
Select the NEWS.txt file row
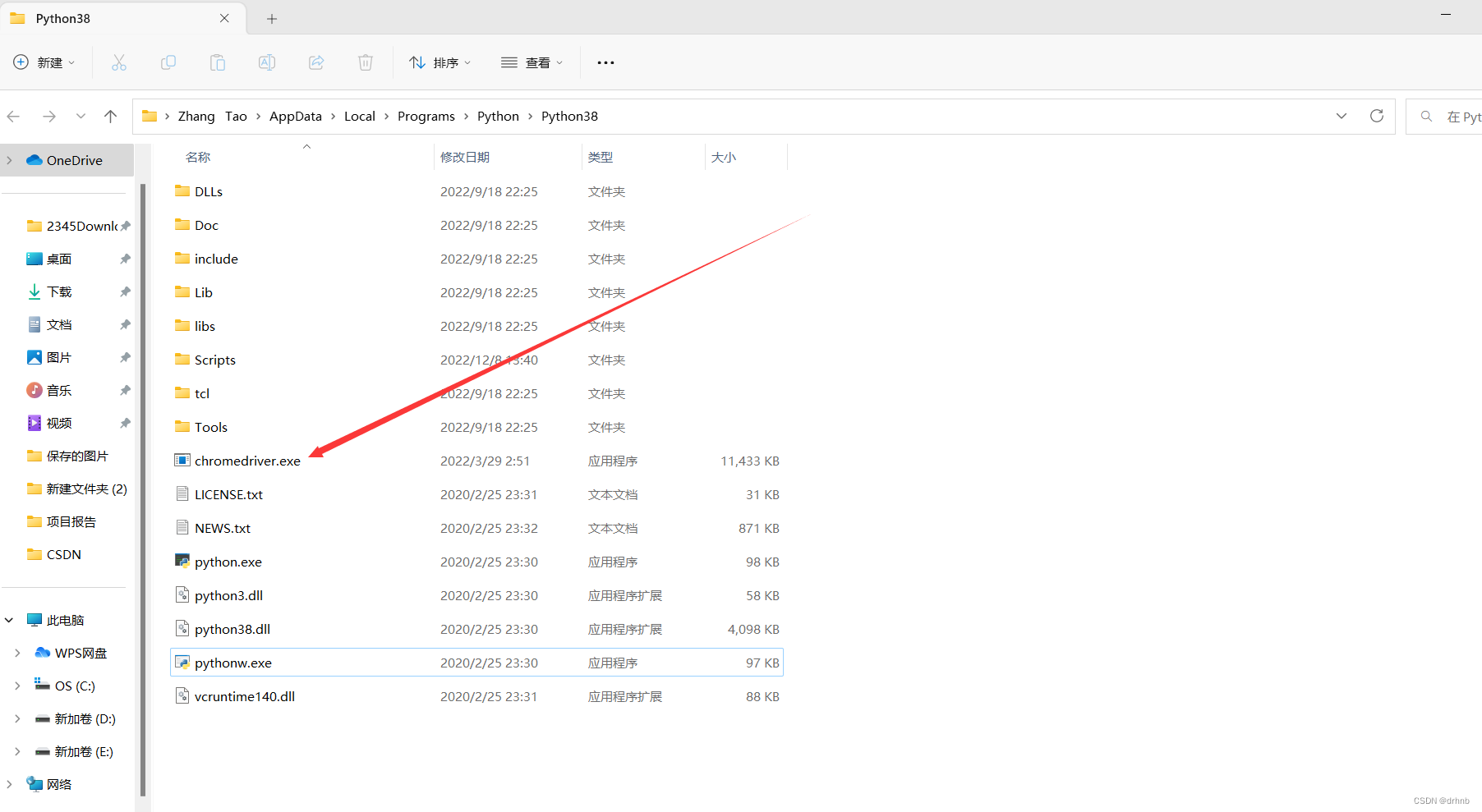pos(476,528)
